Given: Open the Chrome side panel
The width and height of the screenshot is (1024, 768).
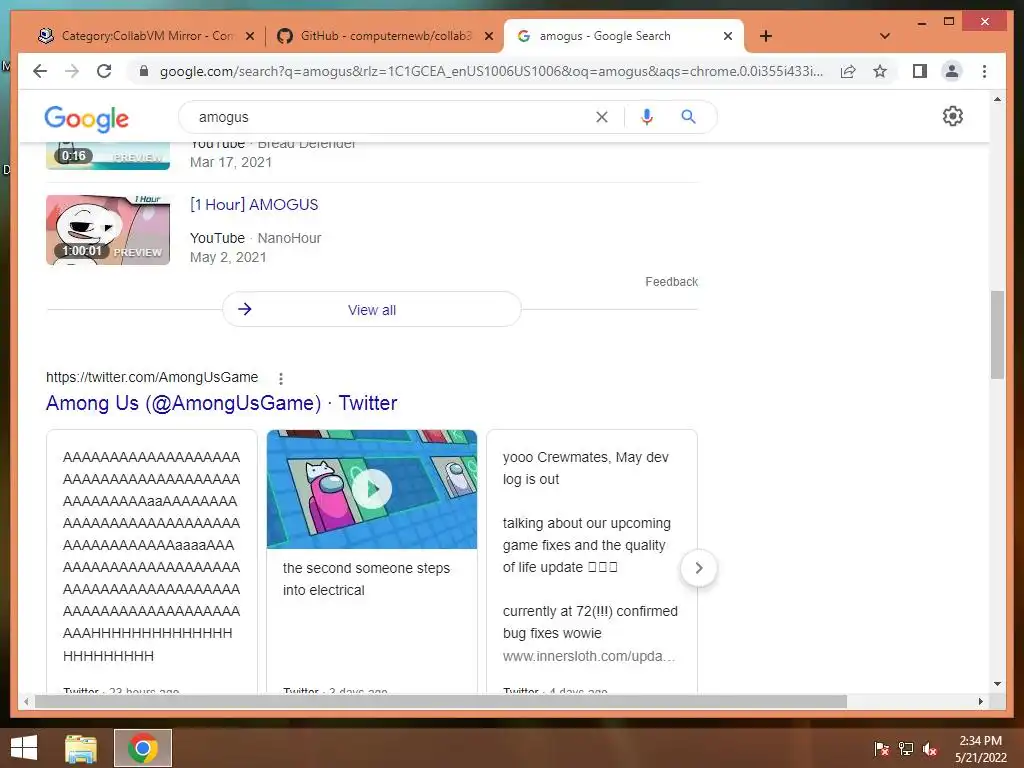Looking at the screenshot, I should coord(920,71).
